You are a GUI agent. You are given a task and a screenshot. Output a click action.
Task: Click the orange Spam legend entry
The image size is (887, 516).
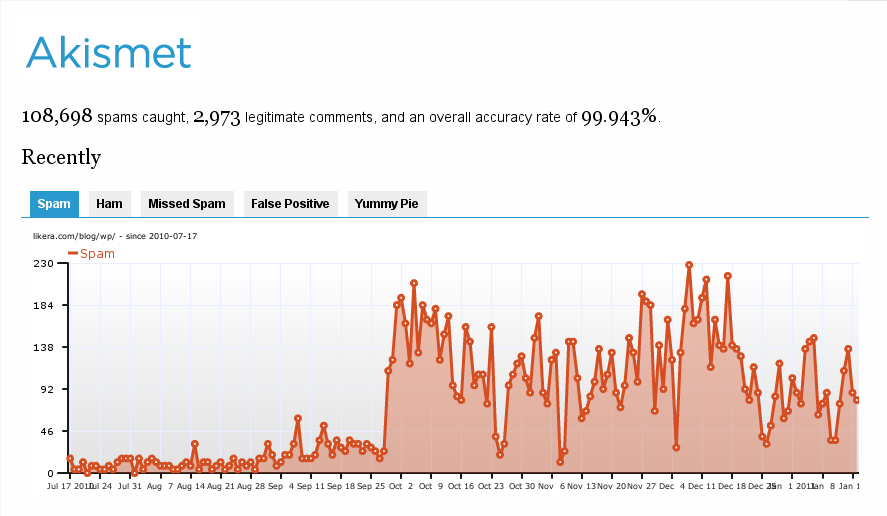[x=92, y=253]
